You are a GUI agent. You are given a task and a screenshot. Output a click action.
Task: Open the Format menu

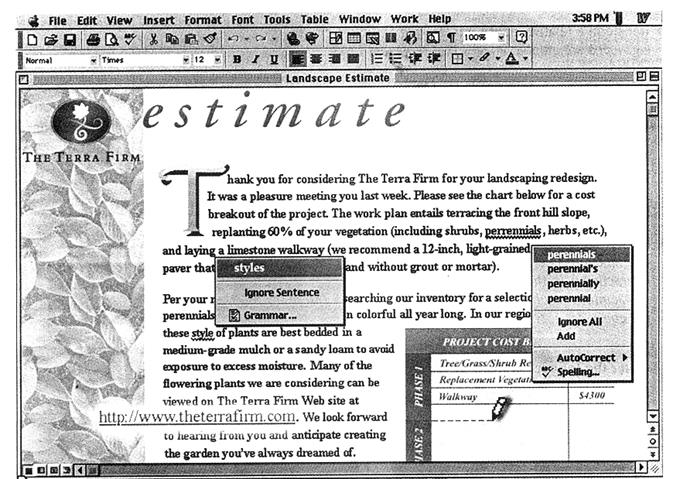[x=203, y=20]
